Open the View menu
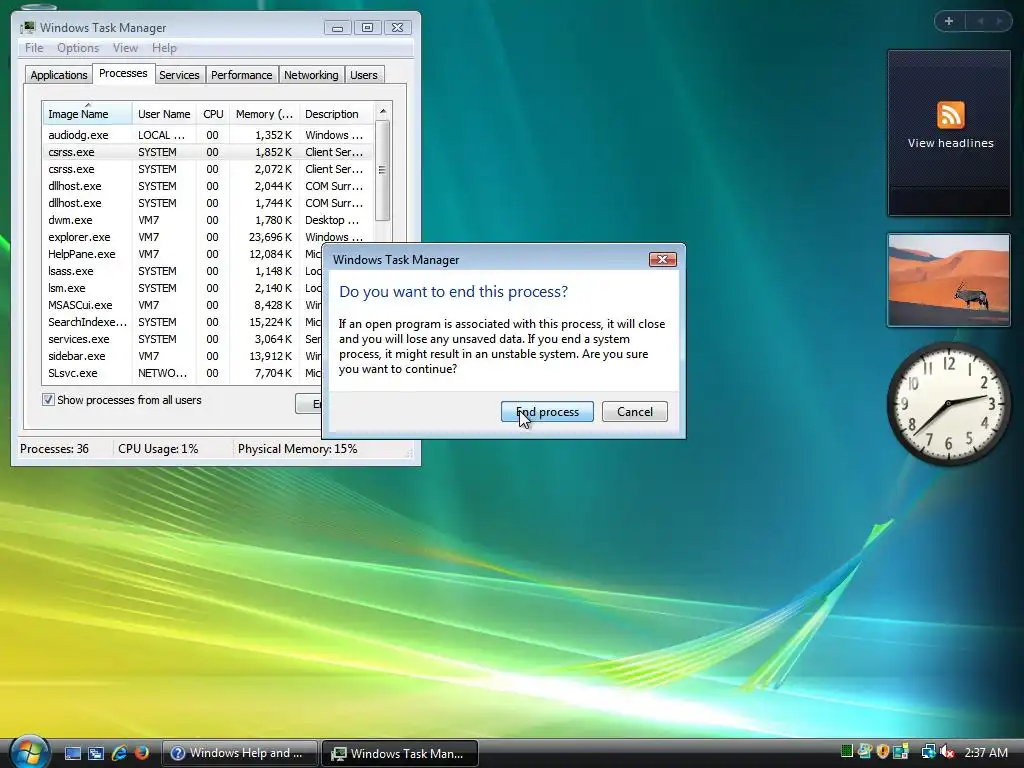The width and height of the screenshot is (1024, 768). click(125, 48)
